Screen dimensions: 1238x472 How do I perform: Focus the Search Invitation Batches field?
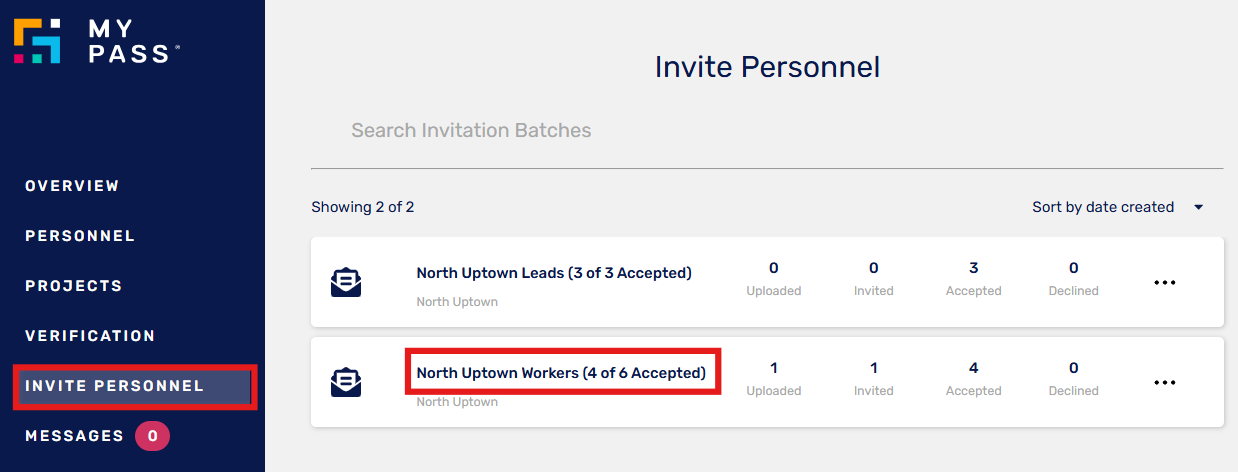(767, 131)
